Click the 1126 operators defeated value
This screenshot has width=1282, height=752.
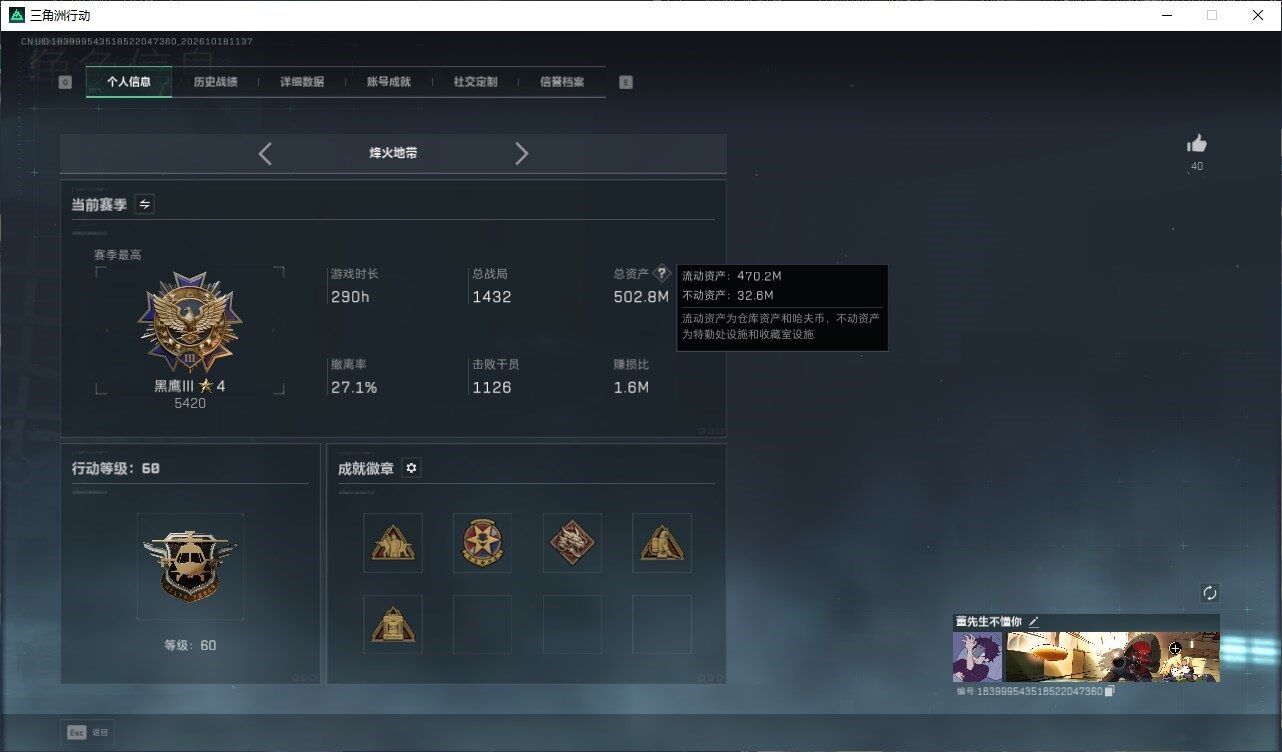tap(492, 387)
